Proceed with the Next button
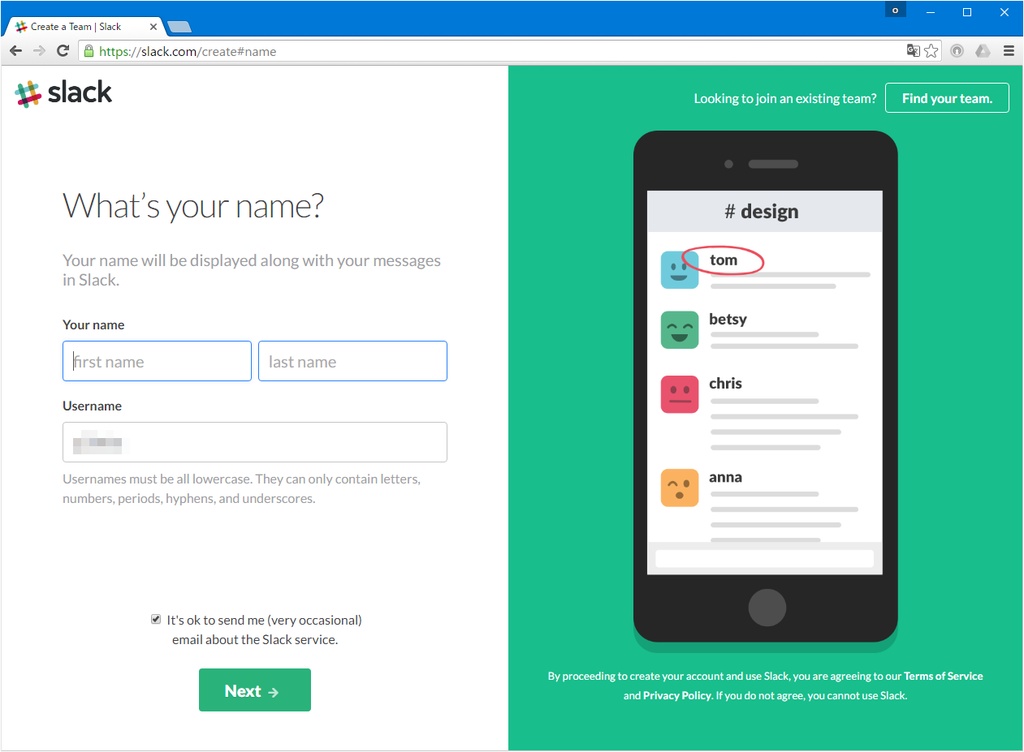The width and height of the screenshot is (1024, 752). pos(255,690)
